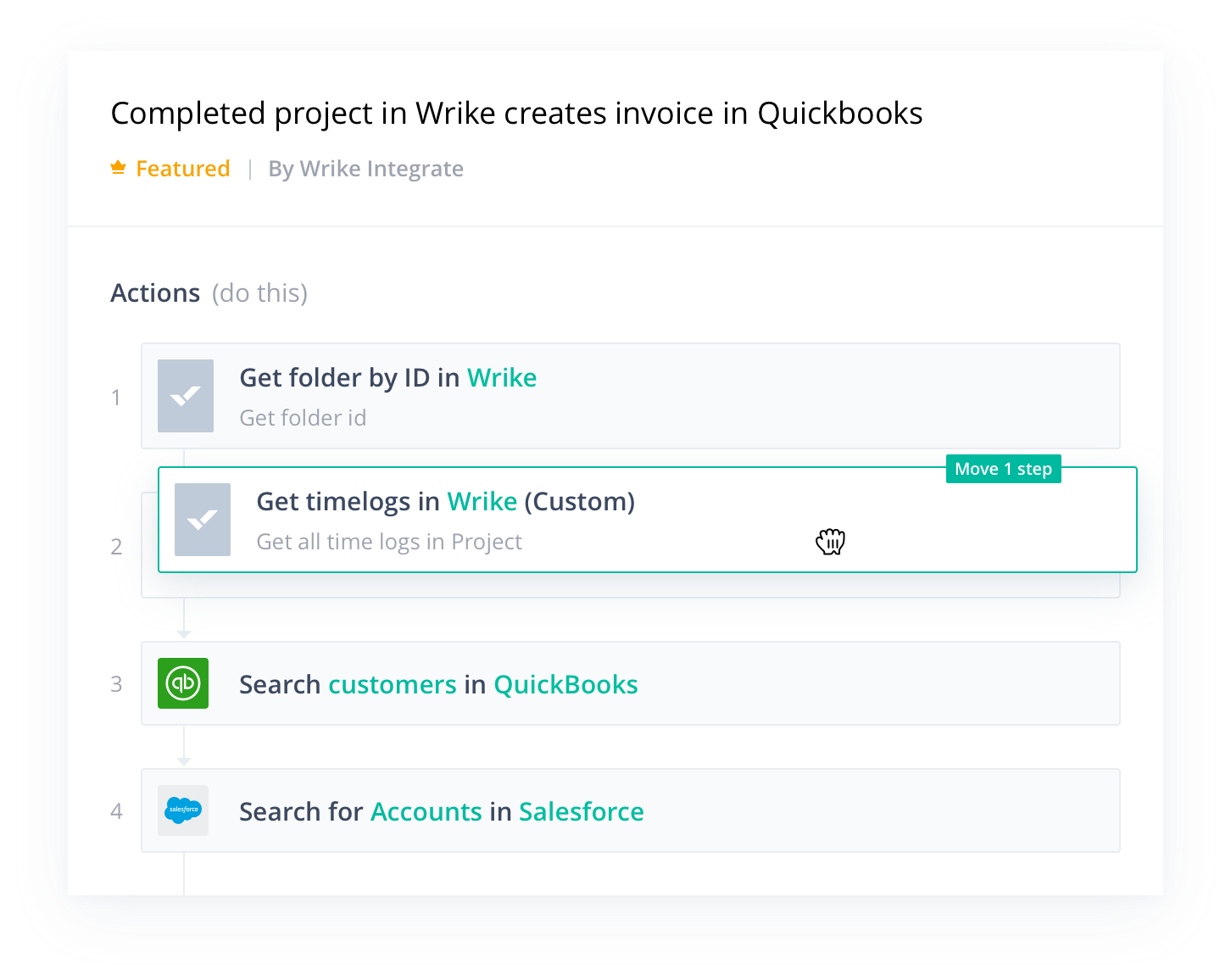The width and height of the screenshot is (1231, 980).
Task: Click the Wrike link in Get timelogs step
Action: (482, 502)
